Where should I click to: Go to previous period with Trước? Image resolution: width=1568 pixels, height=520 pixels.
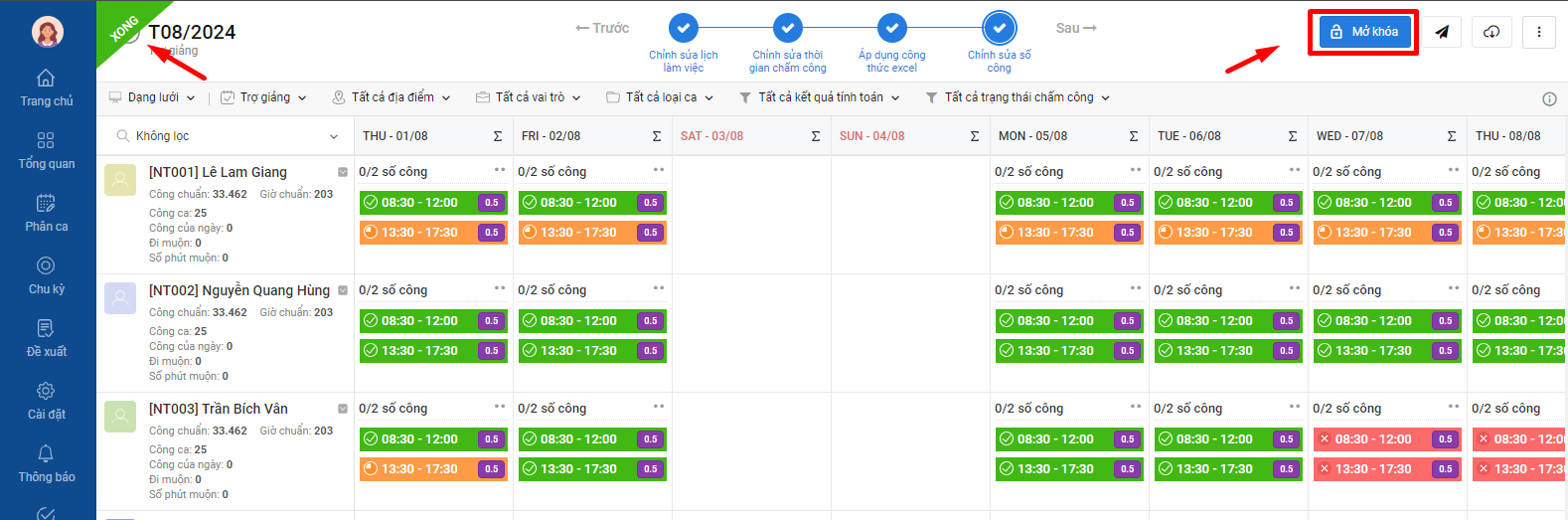pyautogui.click(x=602, y=28)
